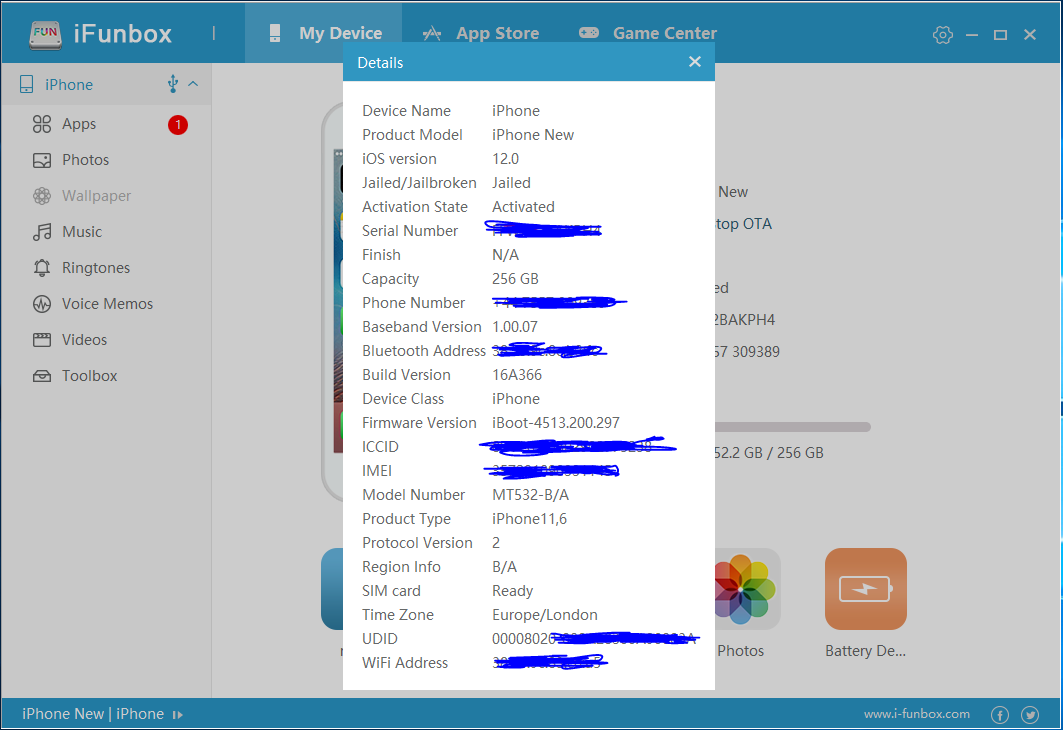Viewport: 1063px width, 730px height.
Task: Select the Capacity 256 GB value
Action: pos(515,279)
